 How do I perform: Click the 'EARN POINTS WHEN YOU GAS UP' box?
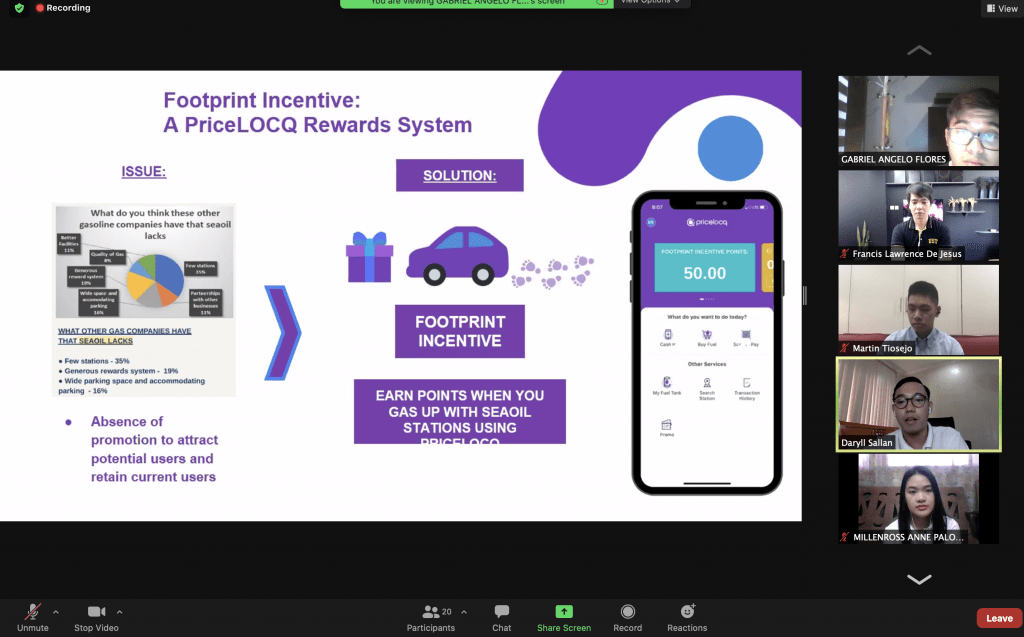coord(460,412)
